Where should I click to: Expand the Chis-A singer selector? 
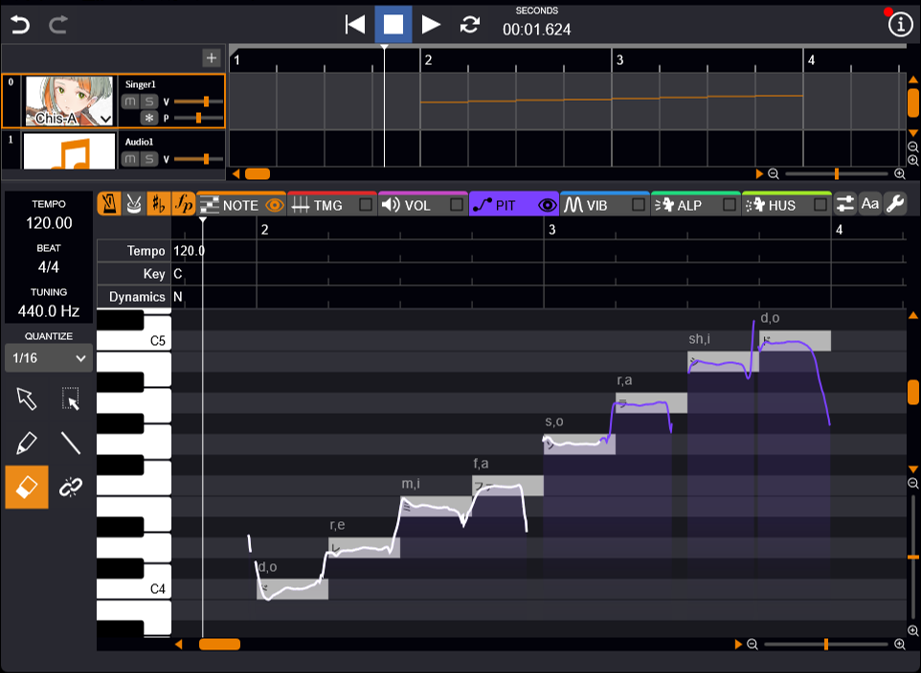click(x=105, y=118)
